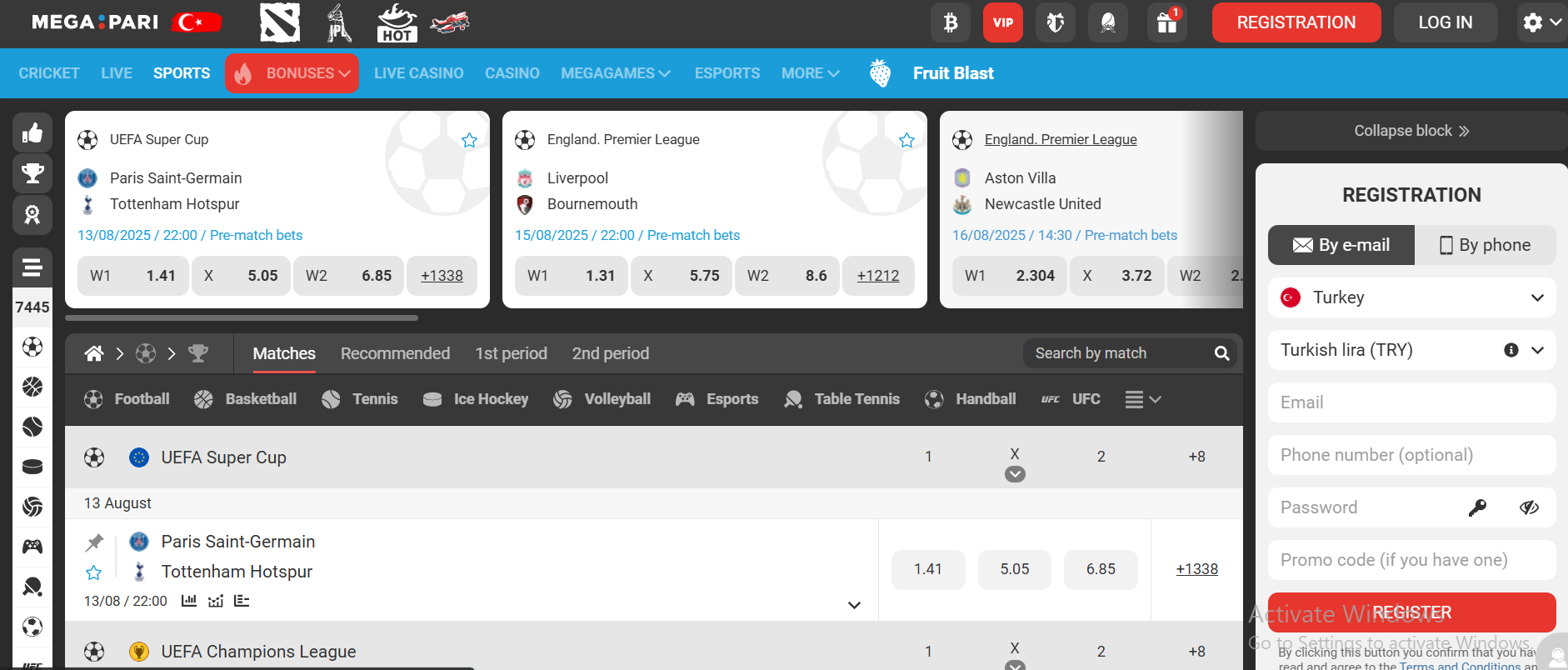Open the thumbs-up recommended sidebar icon
The image size is (1568, 670).
[32, 132]
